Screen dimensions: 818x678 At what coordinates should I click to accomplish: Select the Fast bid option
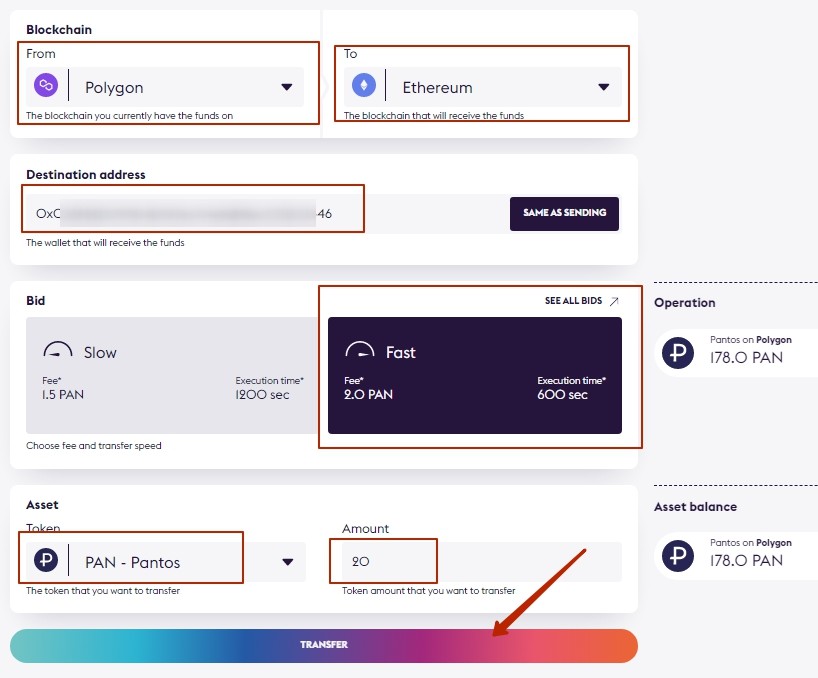point(475,375)
